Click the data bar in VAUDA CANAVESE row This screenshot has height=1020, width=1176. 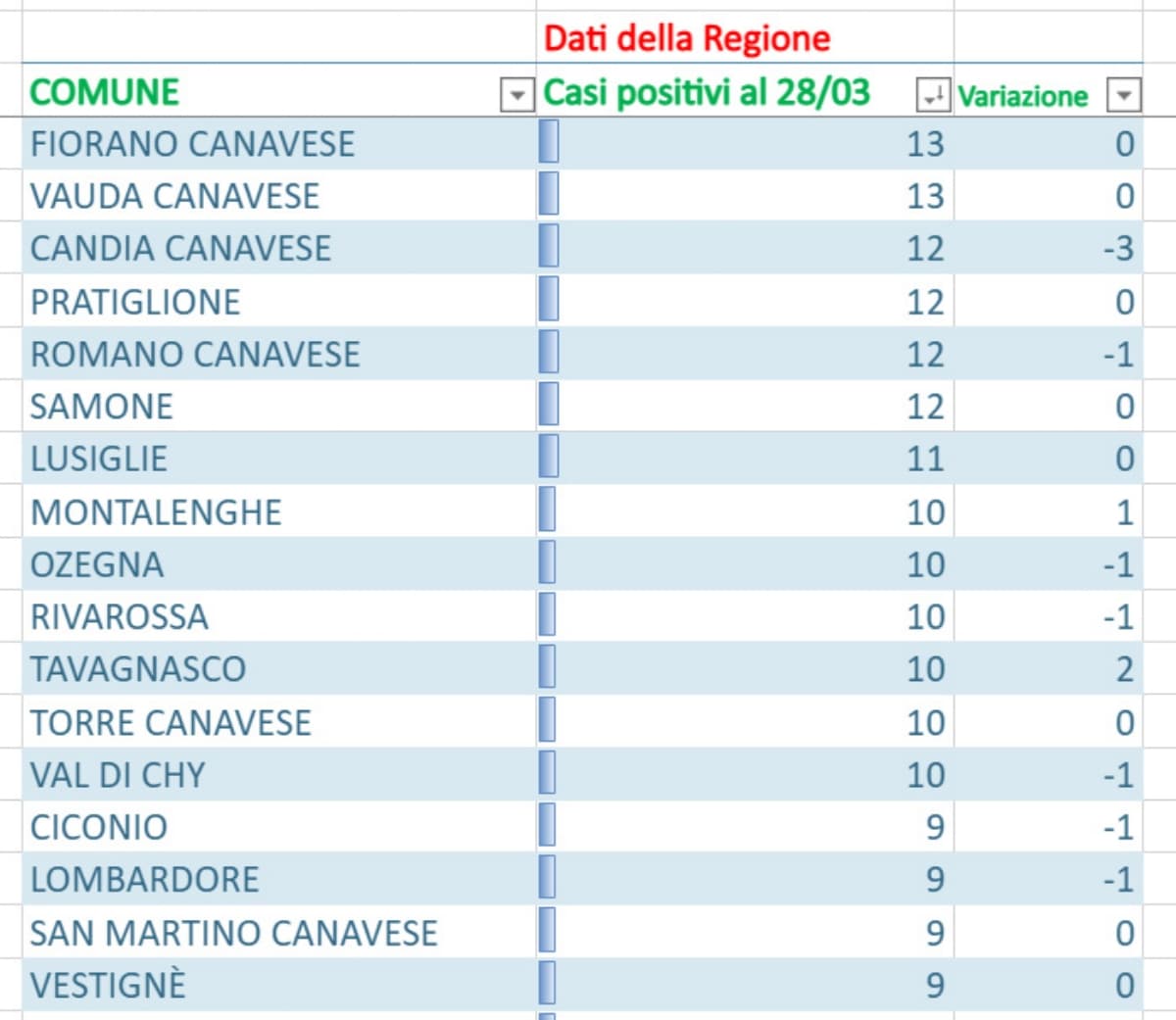pyautogui.click(x=549, y=196)
